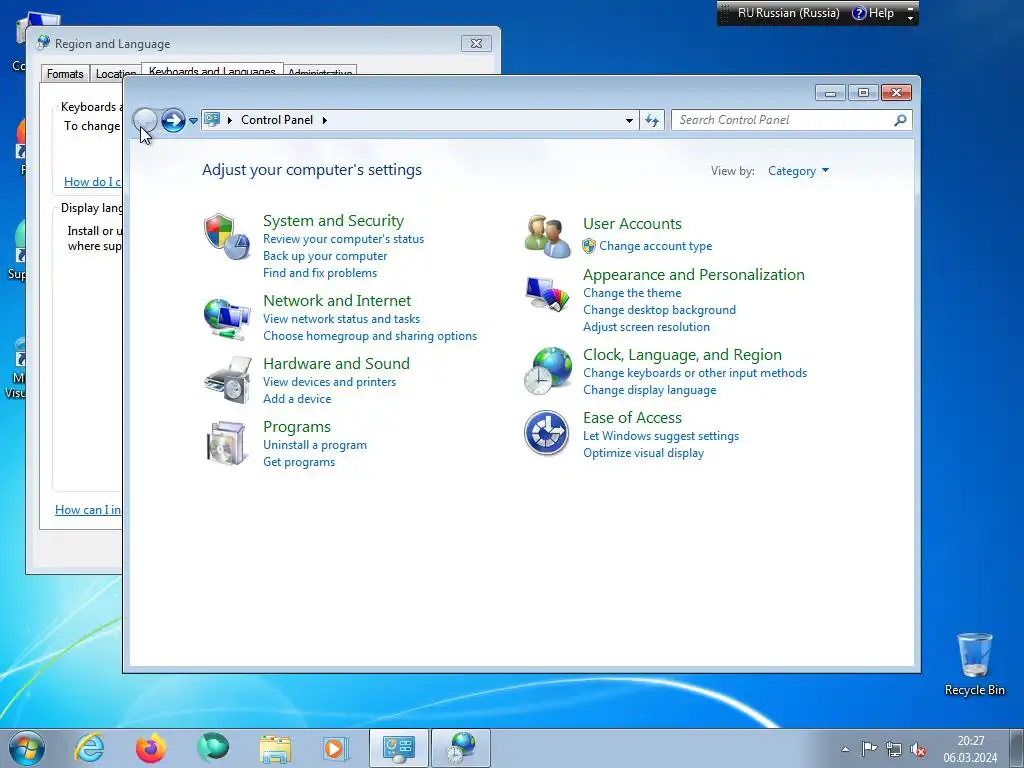The image size is (1024, 768).
Task: Click the Action Center flag tray icon
Action: coord(869,749)
